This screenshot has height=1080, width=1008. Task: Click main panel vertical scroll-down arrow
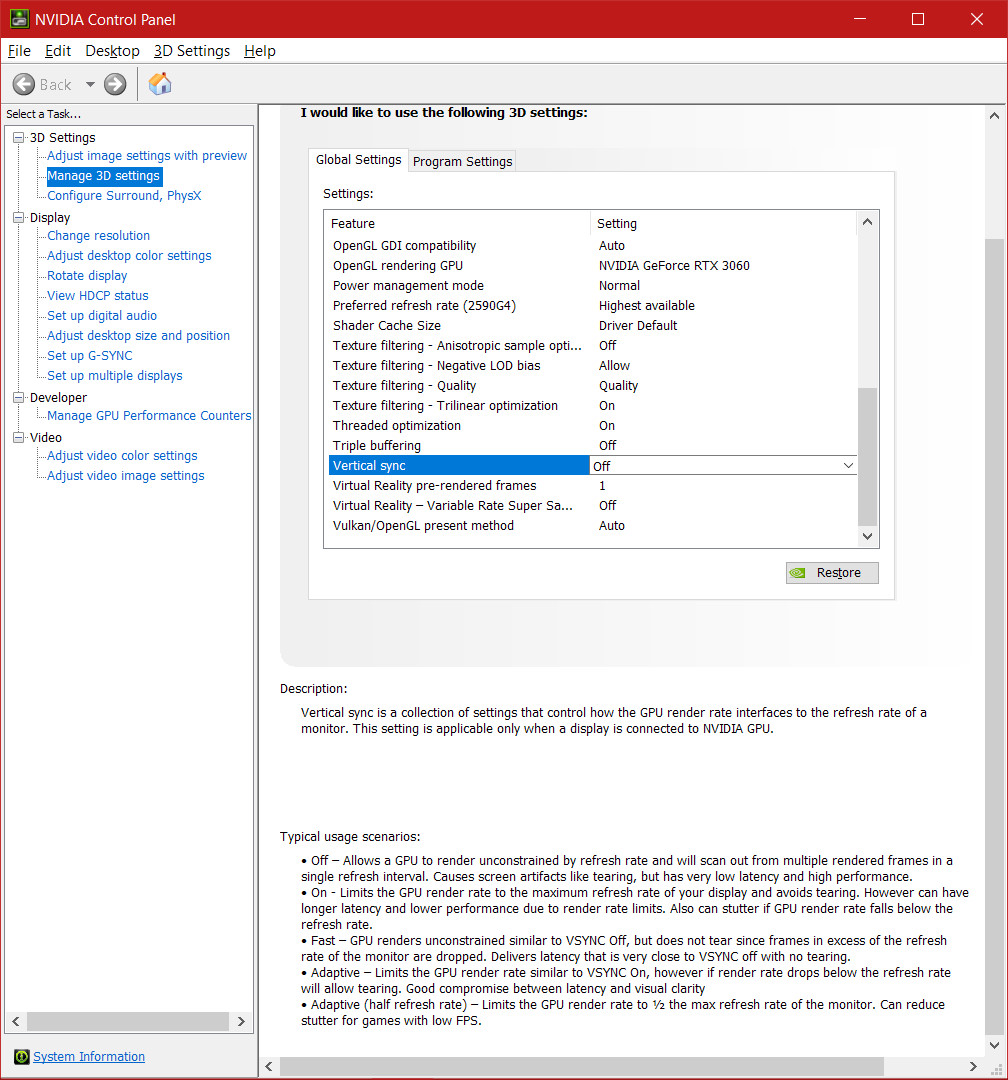click(x=994, y=1045)
